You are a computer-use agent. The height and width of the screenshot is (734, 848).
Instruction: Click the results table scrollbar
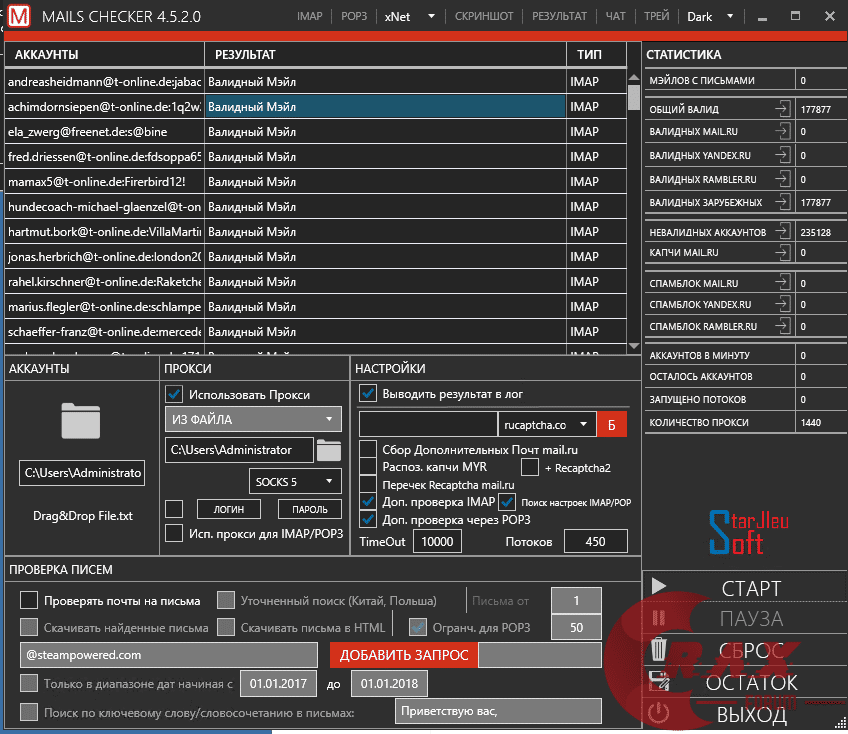[x=633, y=100]
